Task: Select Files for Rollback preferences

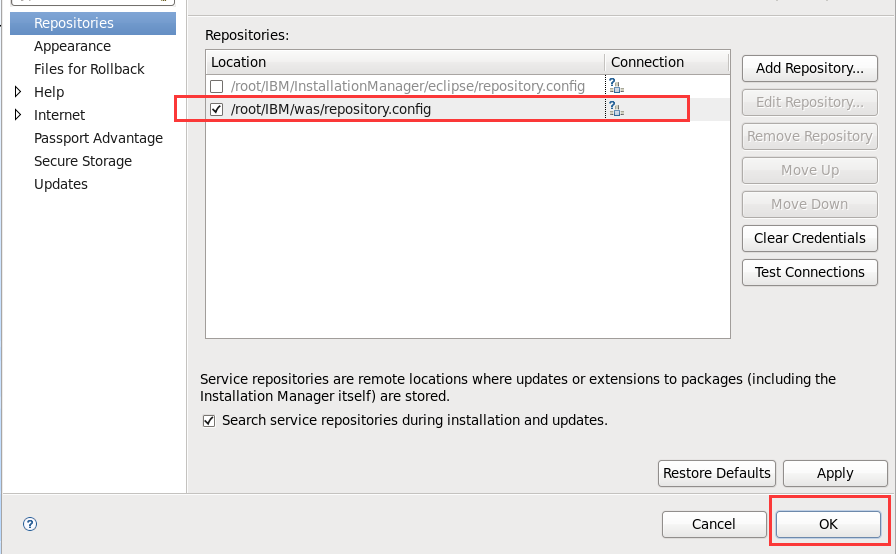Action: point(89,69)
